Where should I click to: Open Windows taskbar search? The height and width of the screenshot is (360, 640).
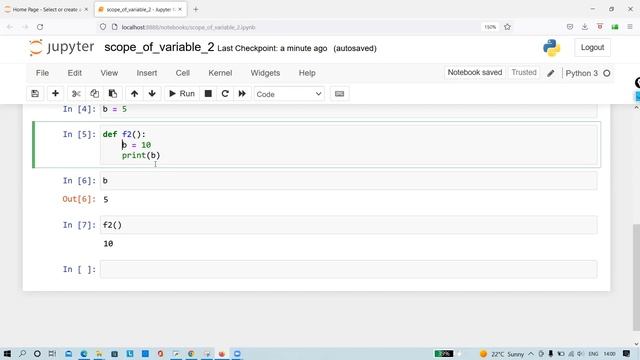coord(22,353)
